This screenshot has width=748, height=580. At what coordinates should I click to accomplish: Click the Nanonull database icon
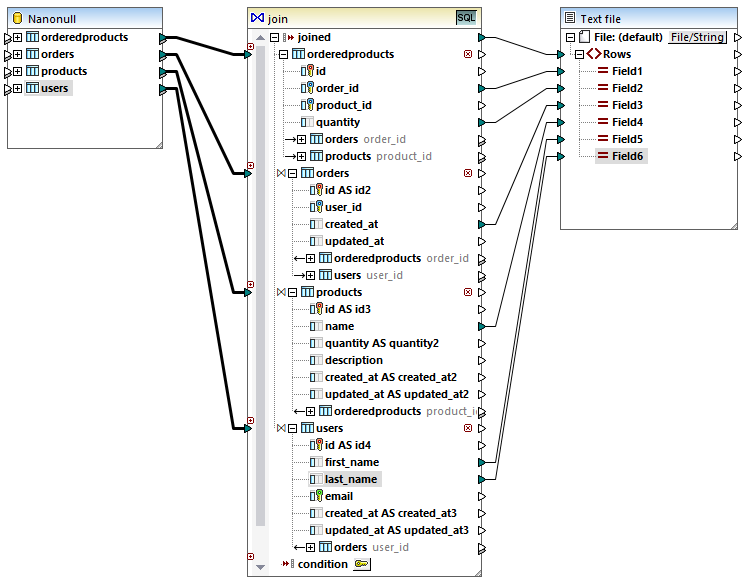[x=18, y=18]
